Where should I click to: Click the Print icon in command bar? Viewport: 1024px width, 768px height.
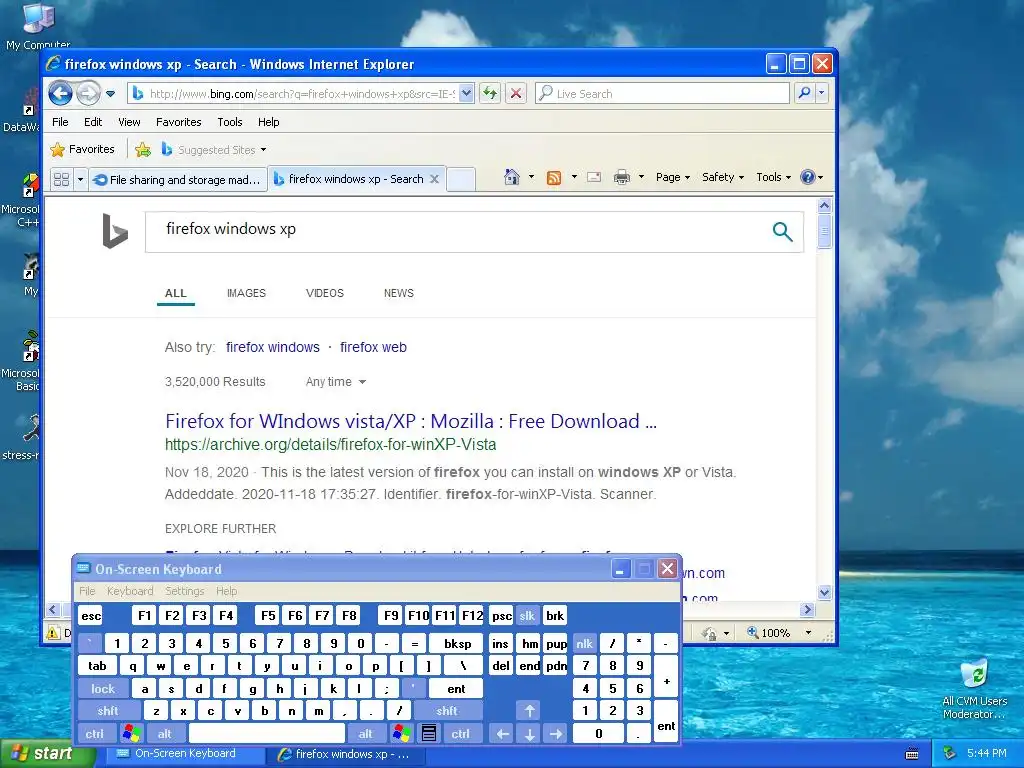622,177
